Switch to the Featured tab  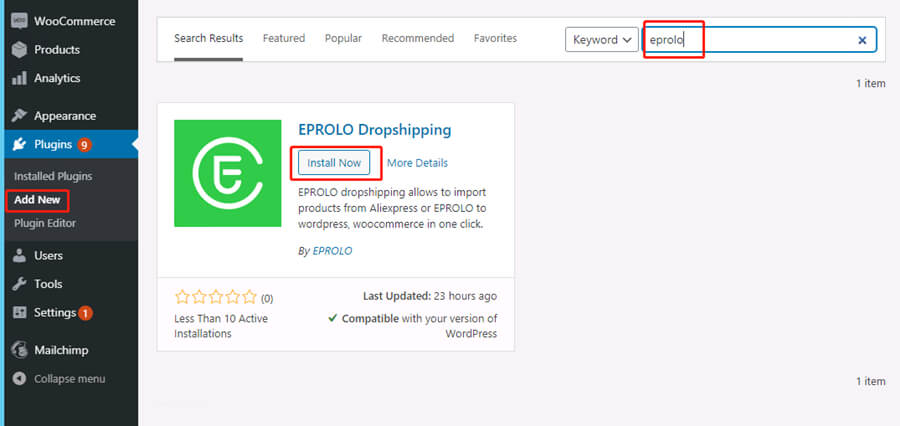[284, 38]
